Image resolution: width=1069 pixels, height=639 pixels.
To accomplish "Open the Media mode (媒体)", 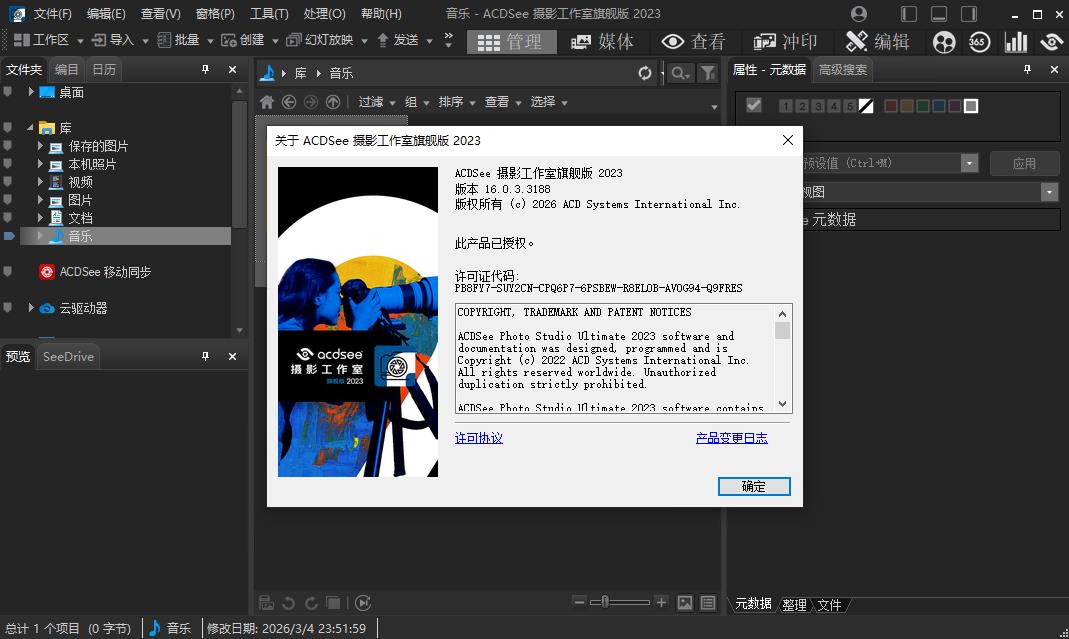I will click(x=602, y=41).
